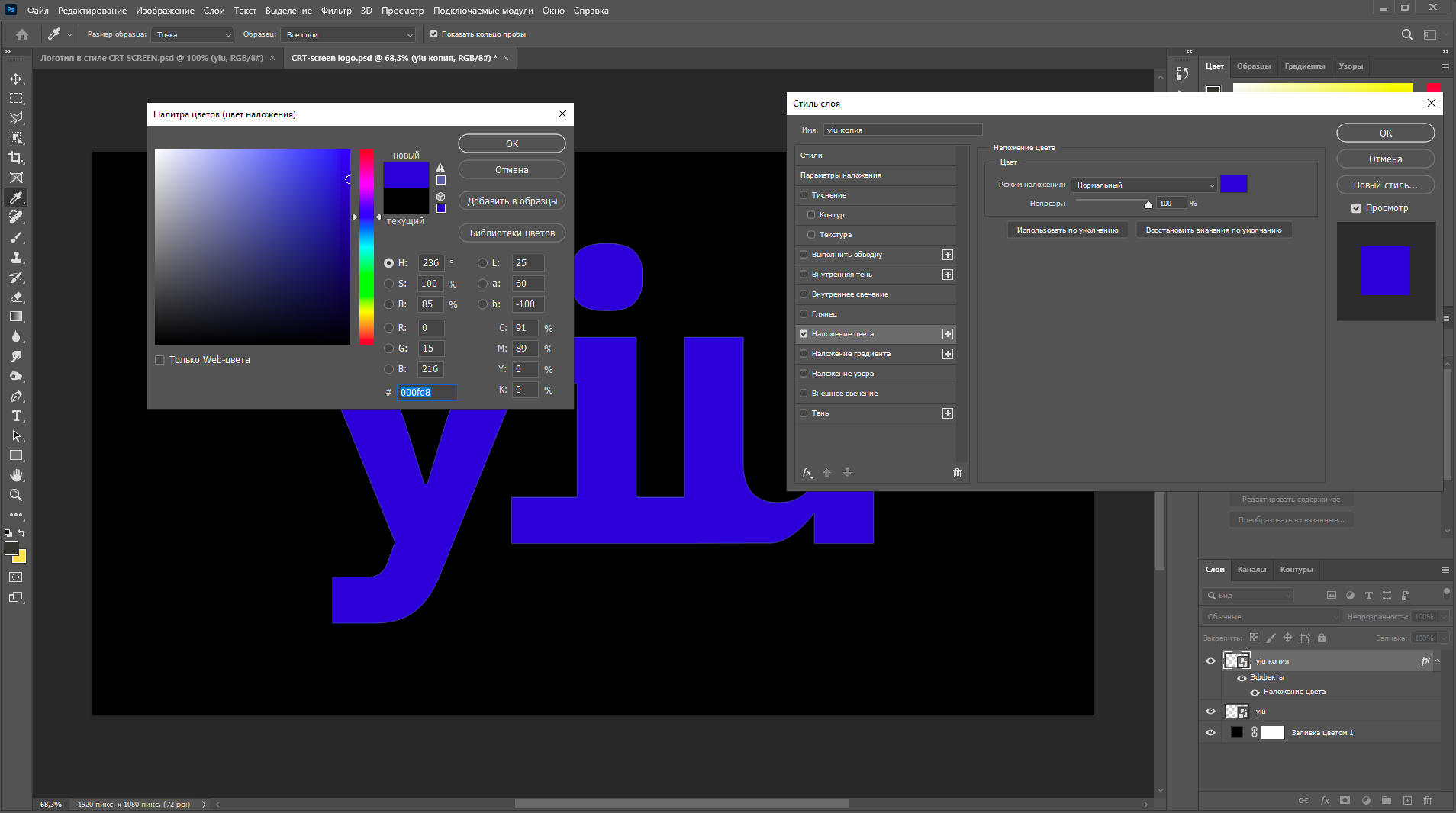Open fx menu at bottom of Layer Style
The image size is (1456, 813).
tap(807, 473)
